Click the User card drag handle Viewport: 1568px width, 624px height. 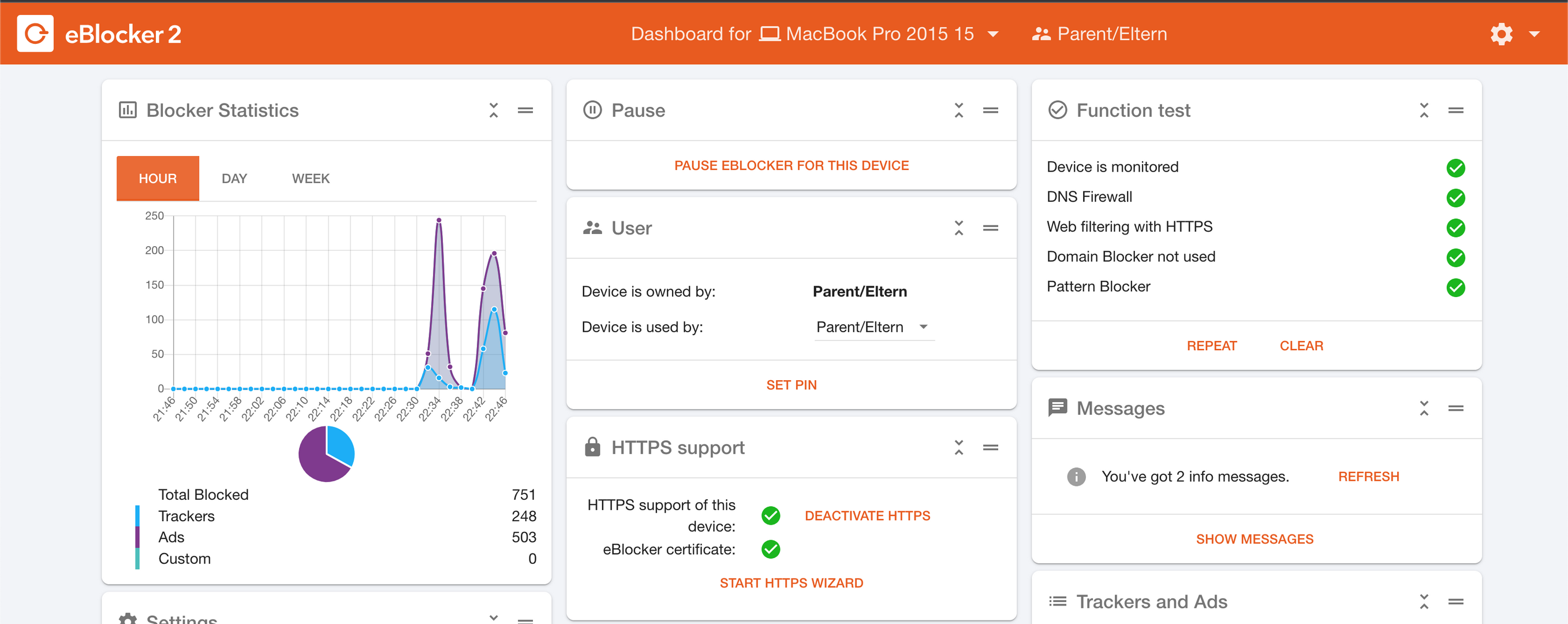coord(990,228)
